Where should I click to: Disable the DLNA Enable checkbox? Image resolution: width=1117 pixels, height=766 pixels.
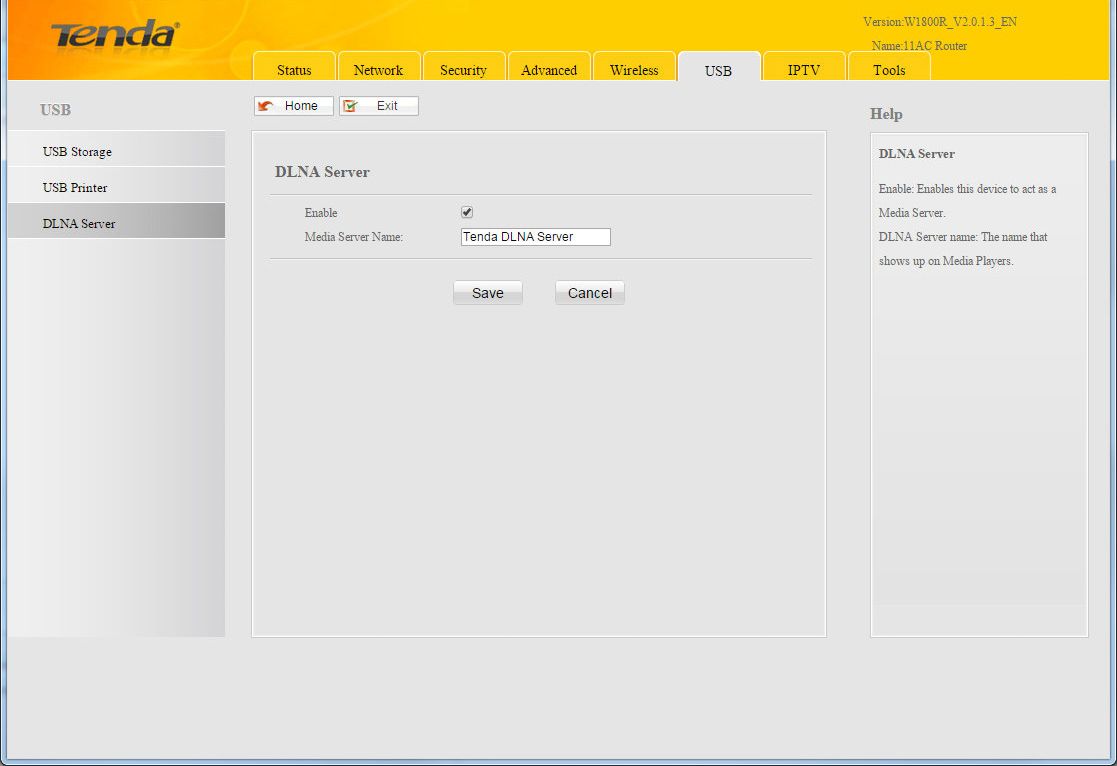point(467,213)
